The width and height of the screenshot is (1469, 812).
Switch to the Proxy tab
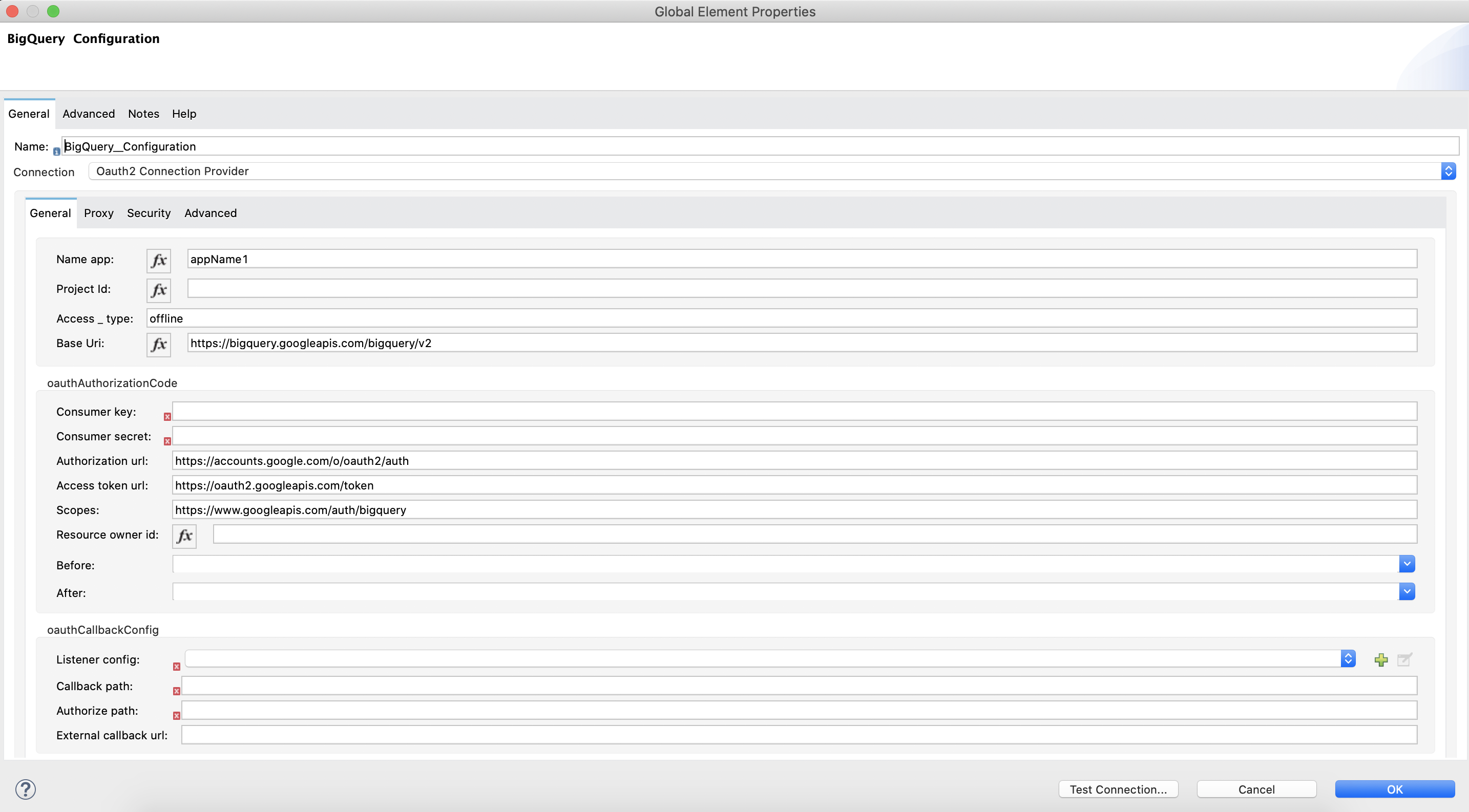pos(98,212)
